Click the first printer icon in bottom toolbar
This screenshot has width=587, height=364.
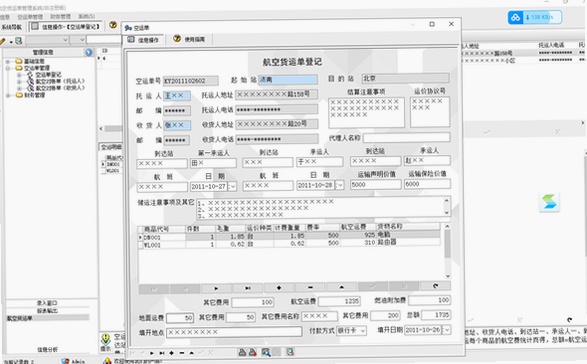[242, 352]
